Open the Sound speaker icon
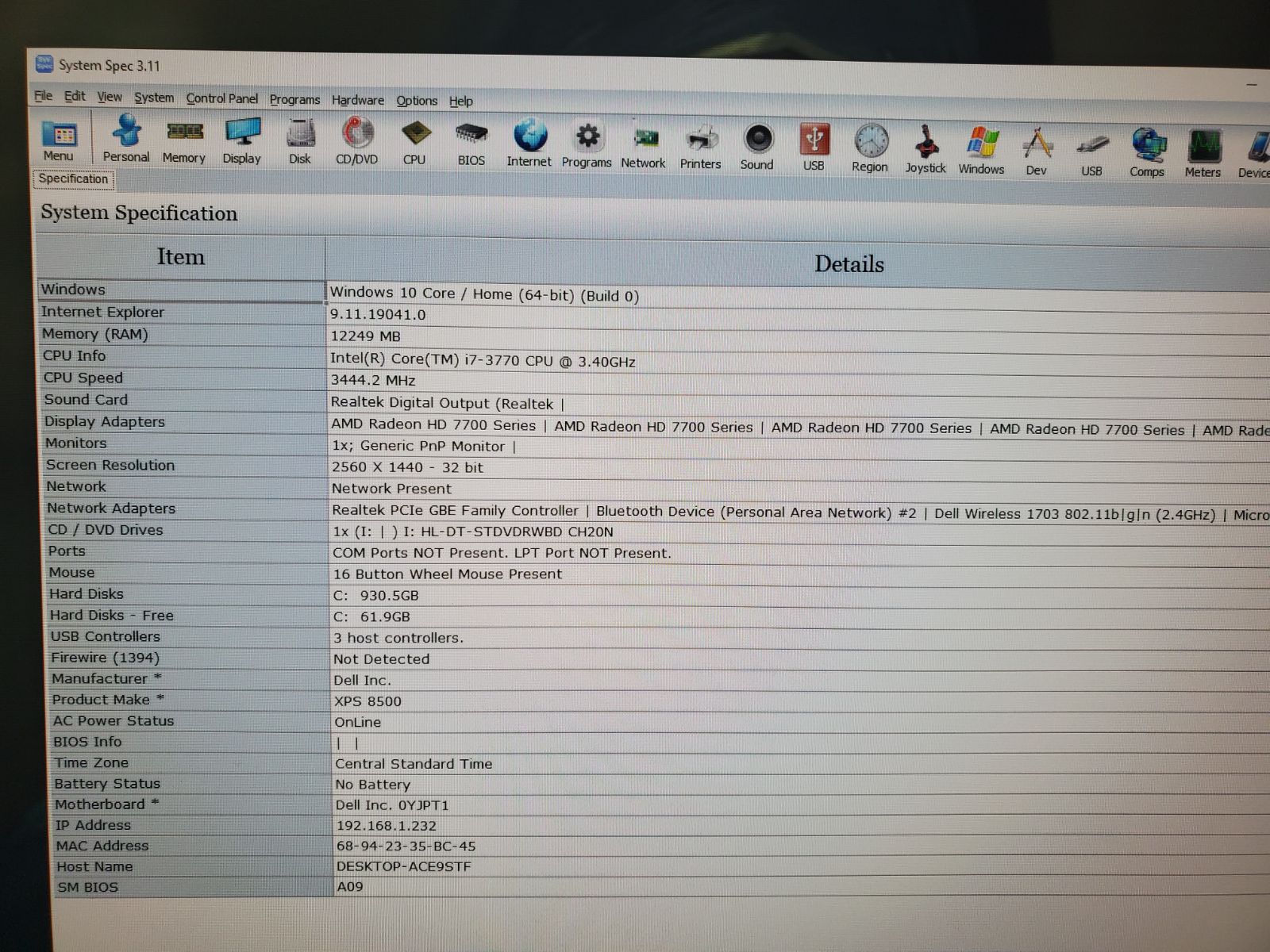Image resolution: width=1270 pixels, height=952 pixels. (x=757, y=148)
